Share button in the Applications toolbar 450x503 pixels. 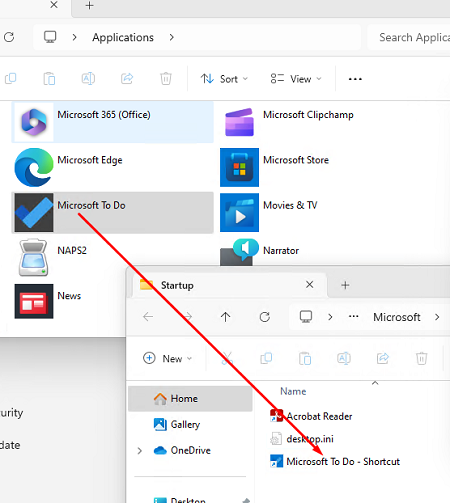point(127,79)
